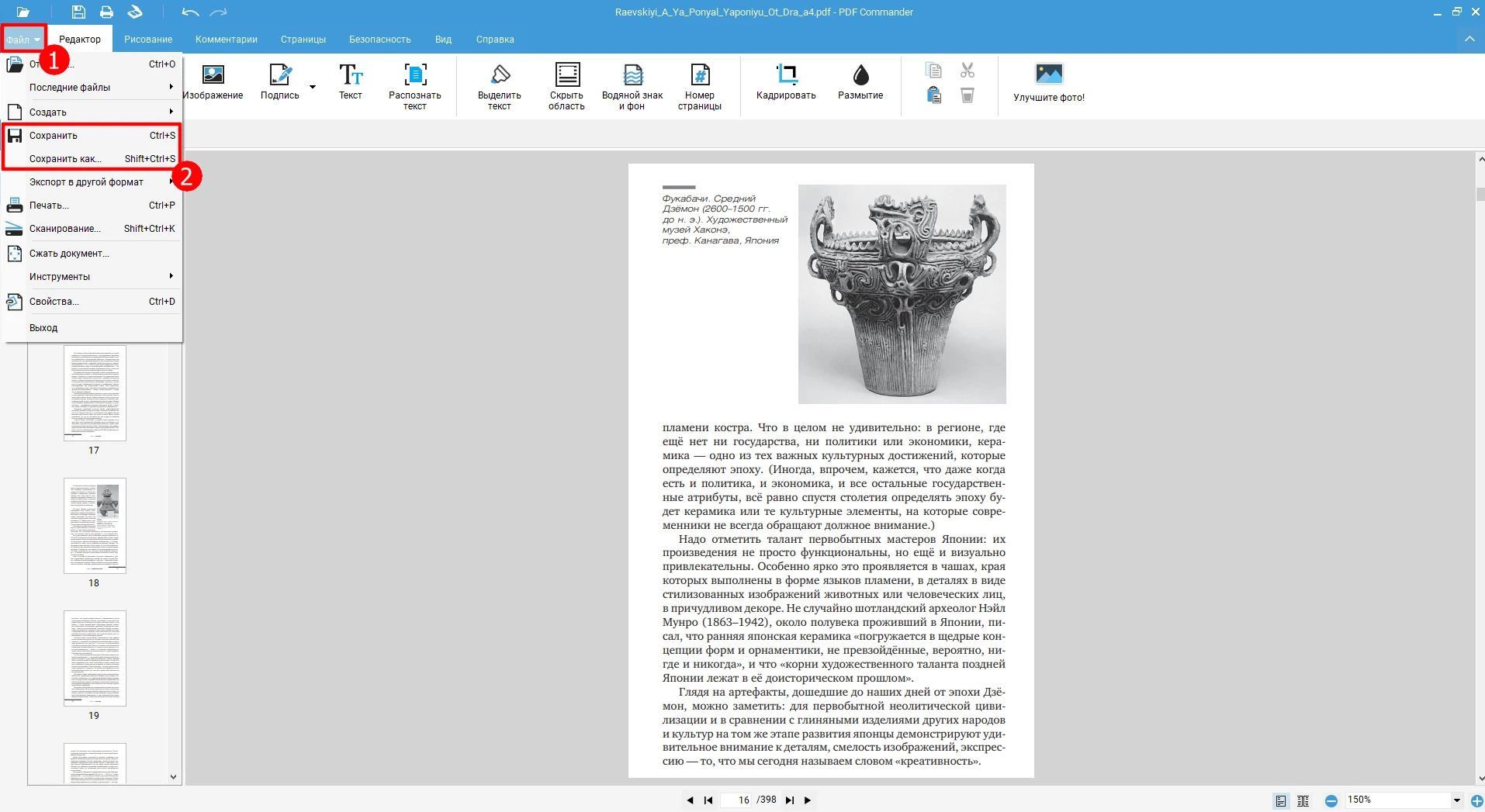Undo the last action

click(x=190, y=12)
